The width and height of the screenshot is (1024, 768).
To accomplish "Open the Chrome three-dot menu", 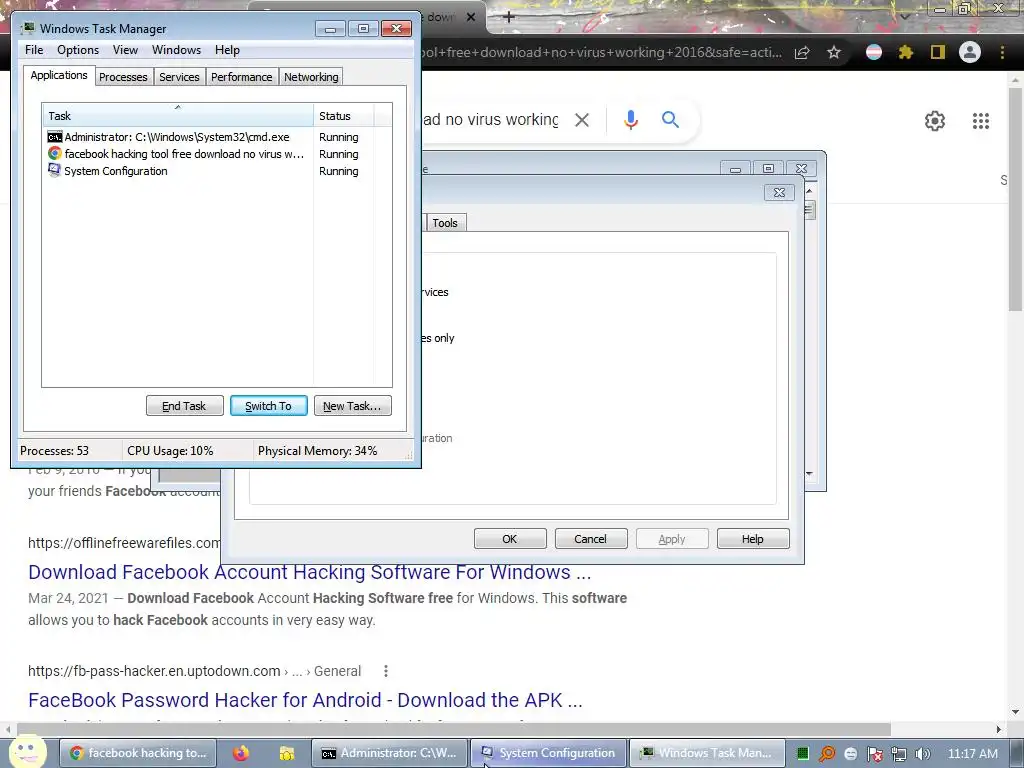I will (1002, 52).
